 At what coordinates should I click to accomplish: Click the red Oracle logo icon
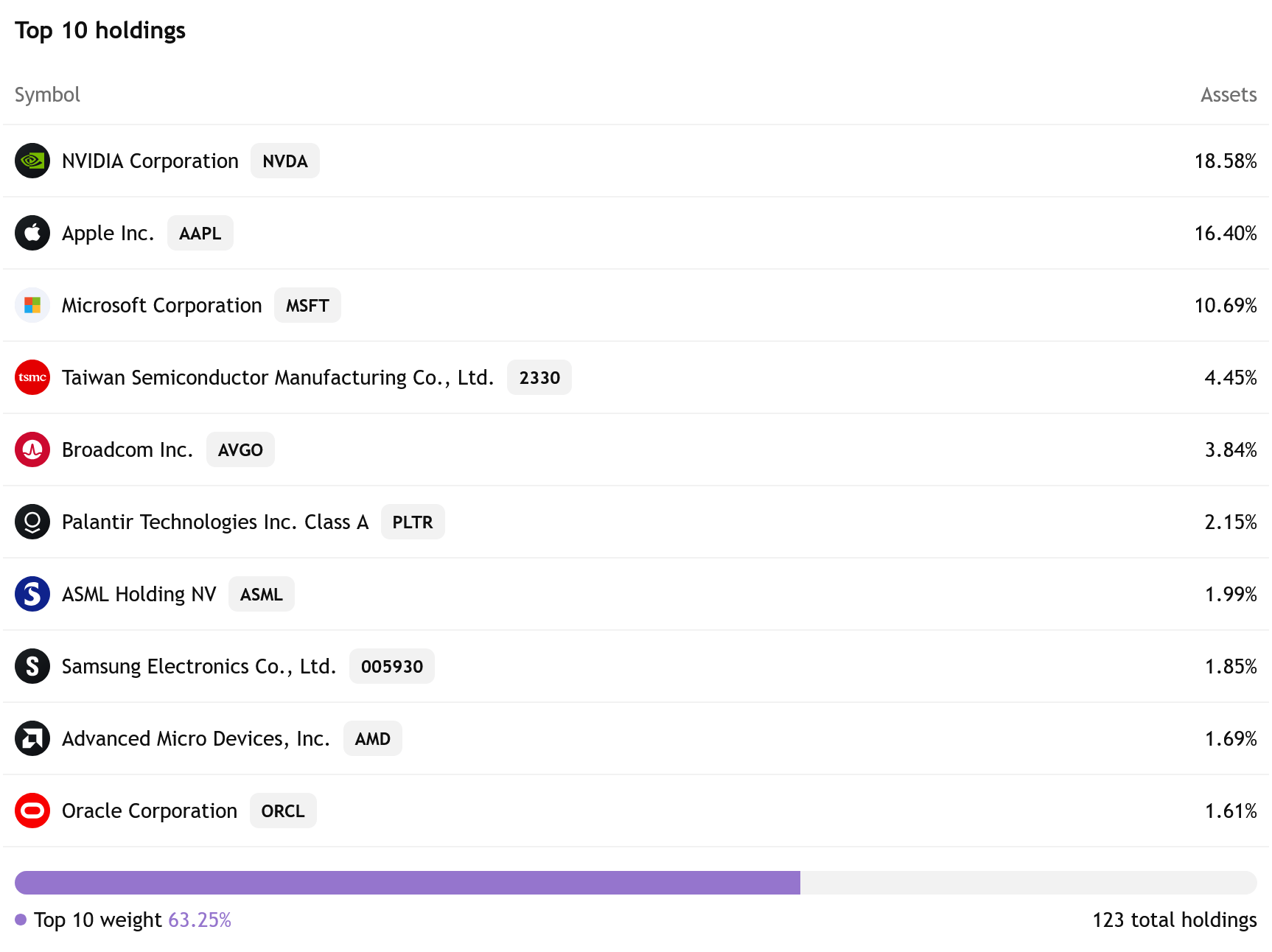coord(32,811)
